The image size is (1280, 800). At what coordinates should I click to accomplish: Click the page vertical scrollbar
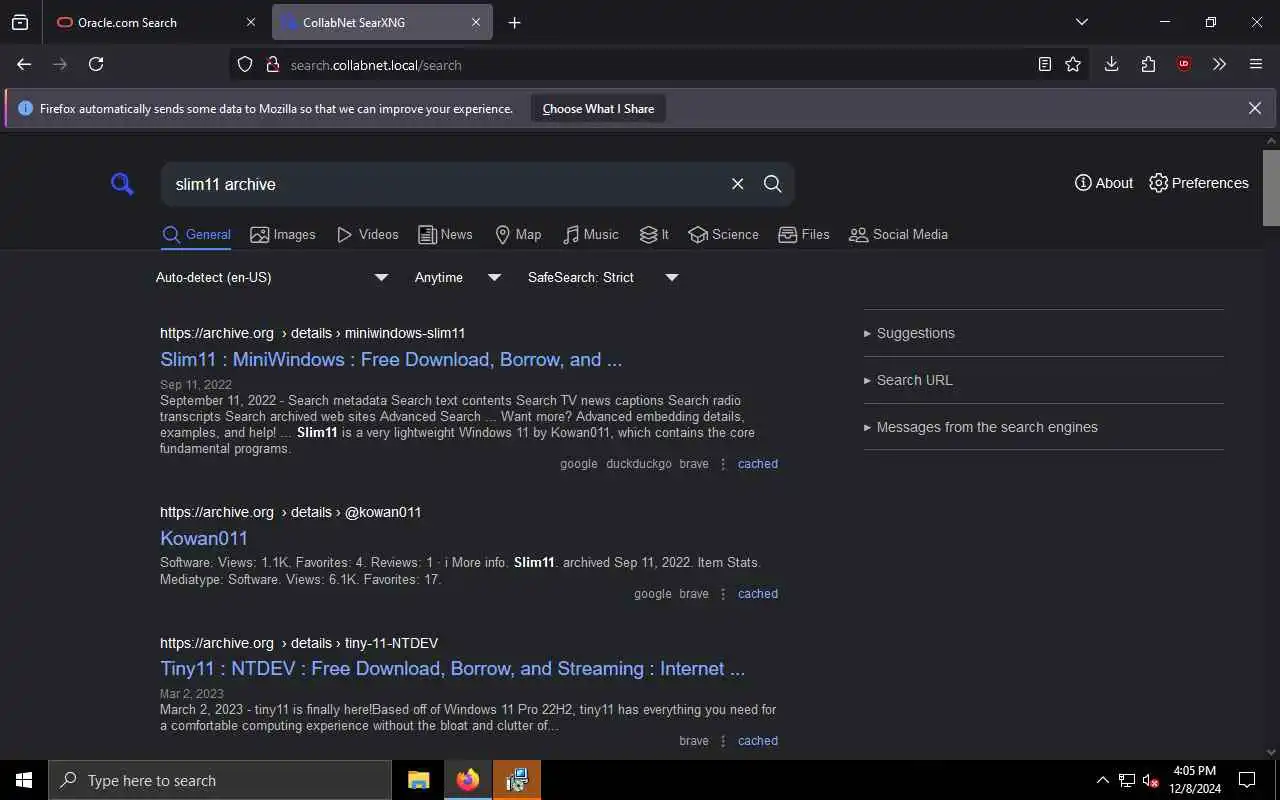(1271, 188)
